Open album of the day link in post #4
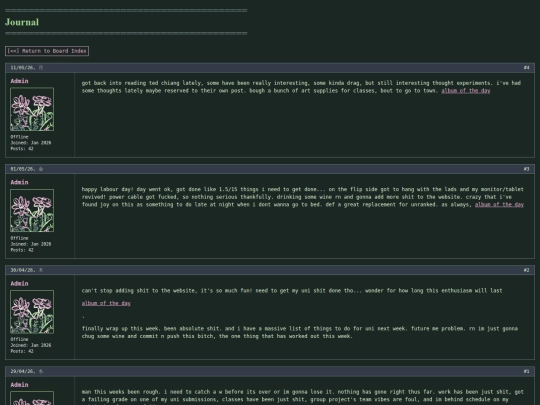 pyautogui.click(x=466, y=91)
